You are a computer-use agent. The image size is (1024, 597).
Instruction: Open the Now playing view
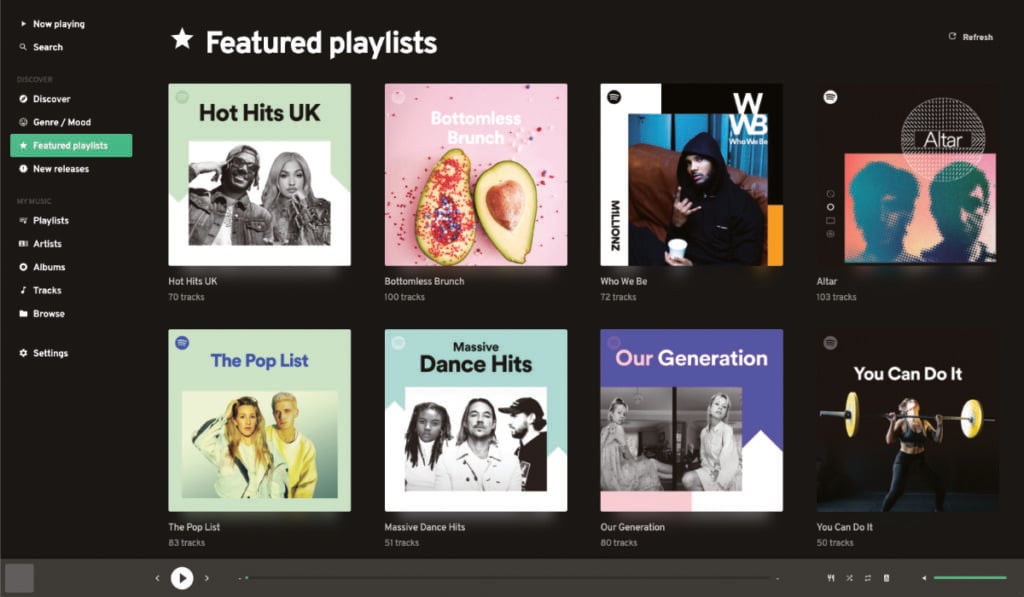(x=58, y=24)
